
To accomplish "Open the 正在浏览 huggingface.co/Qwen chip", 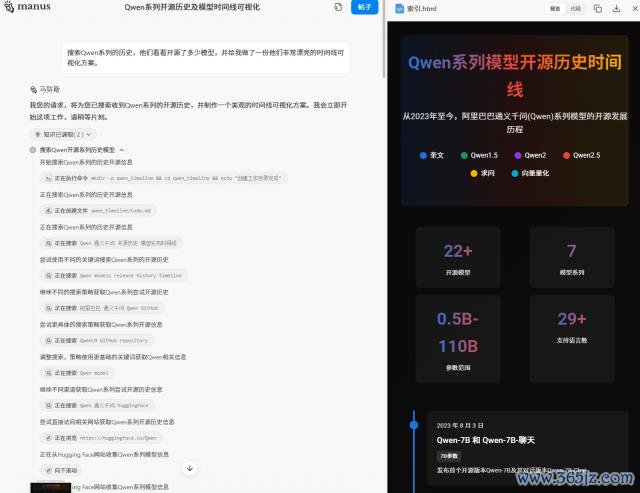I will (x=101, y=438).
